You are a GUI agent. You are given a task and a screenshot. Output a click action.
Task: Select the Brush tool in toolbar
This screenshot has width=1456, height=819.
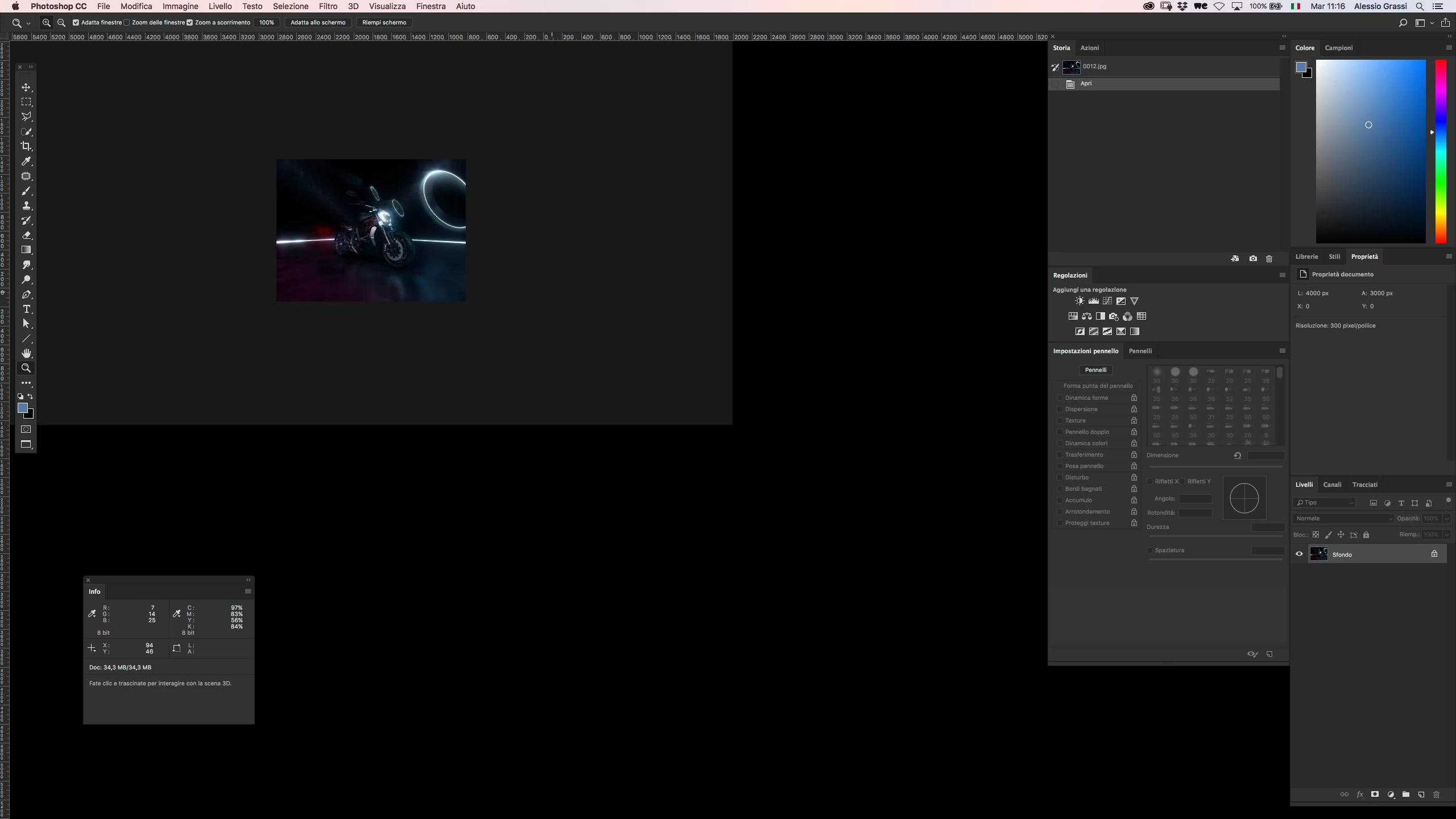(x=26, y=191)
